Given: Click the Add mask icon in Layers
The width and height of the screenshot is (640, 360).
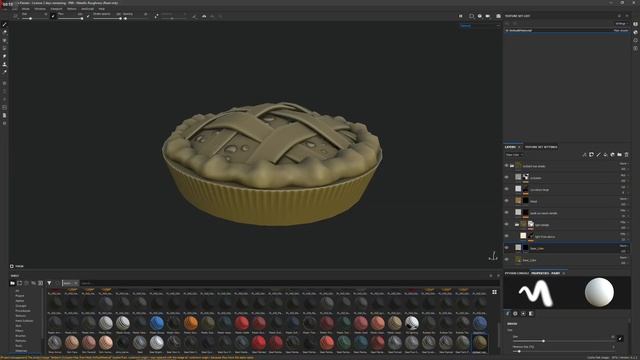Looking at the screenshot, I should [591, 155].
